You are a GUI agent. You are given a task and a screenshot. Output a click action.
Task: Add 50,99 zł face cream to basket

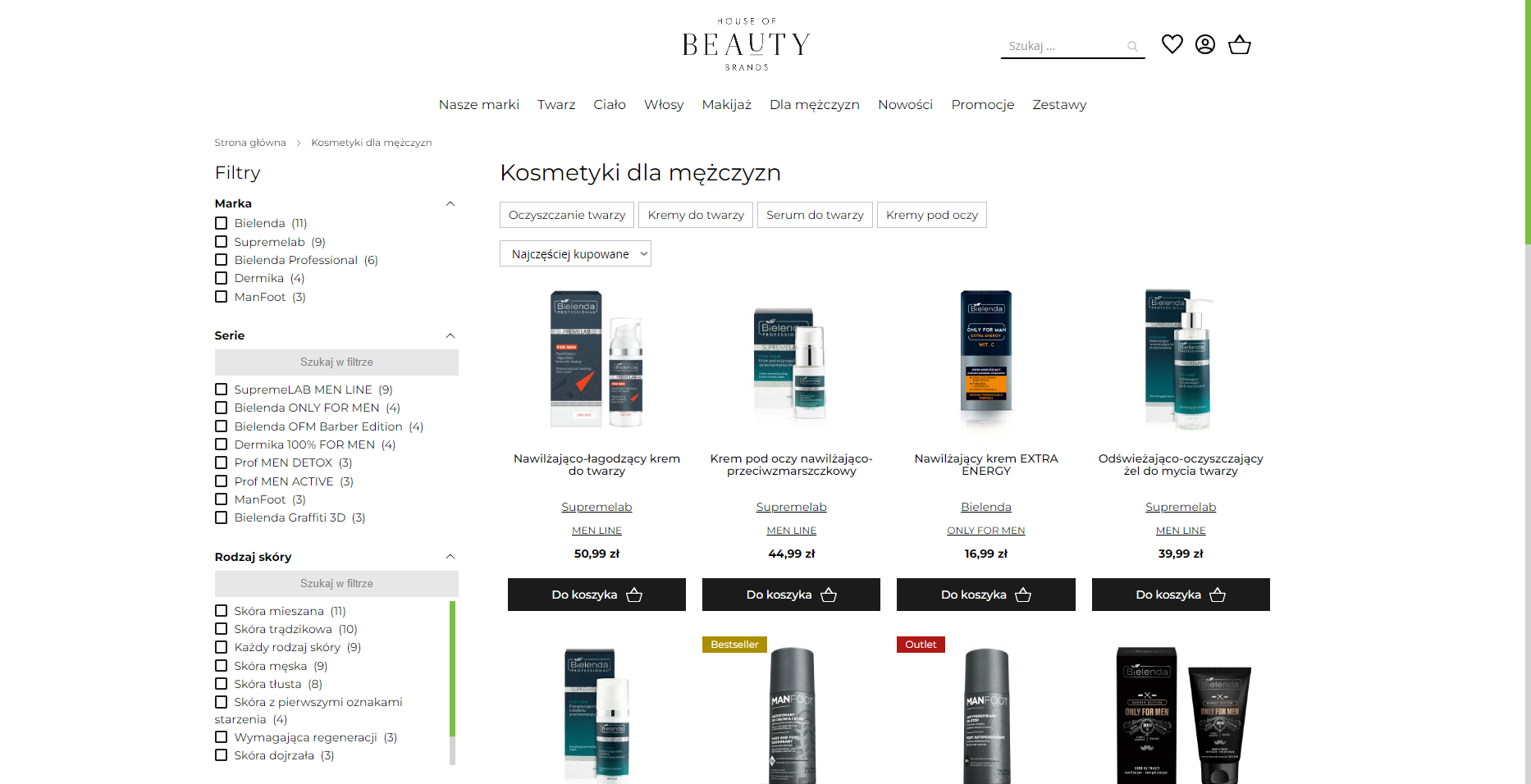(x=596, y=595)
